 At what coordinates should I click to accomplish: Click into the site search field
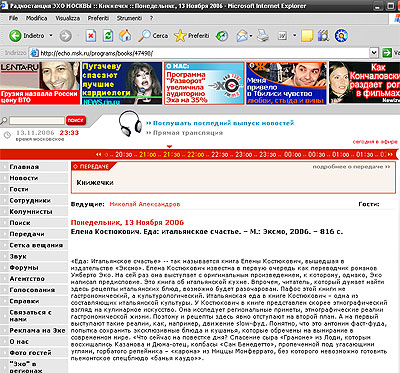[x=37, y=120]
